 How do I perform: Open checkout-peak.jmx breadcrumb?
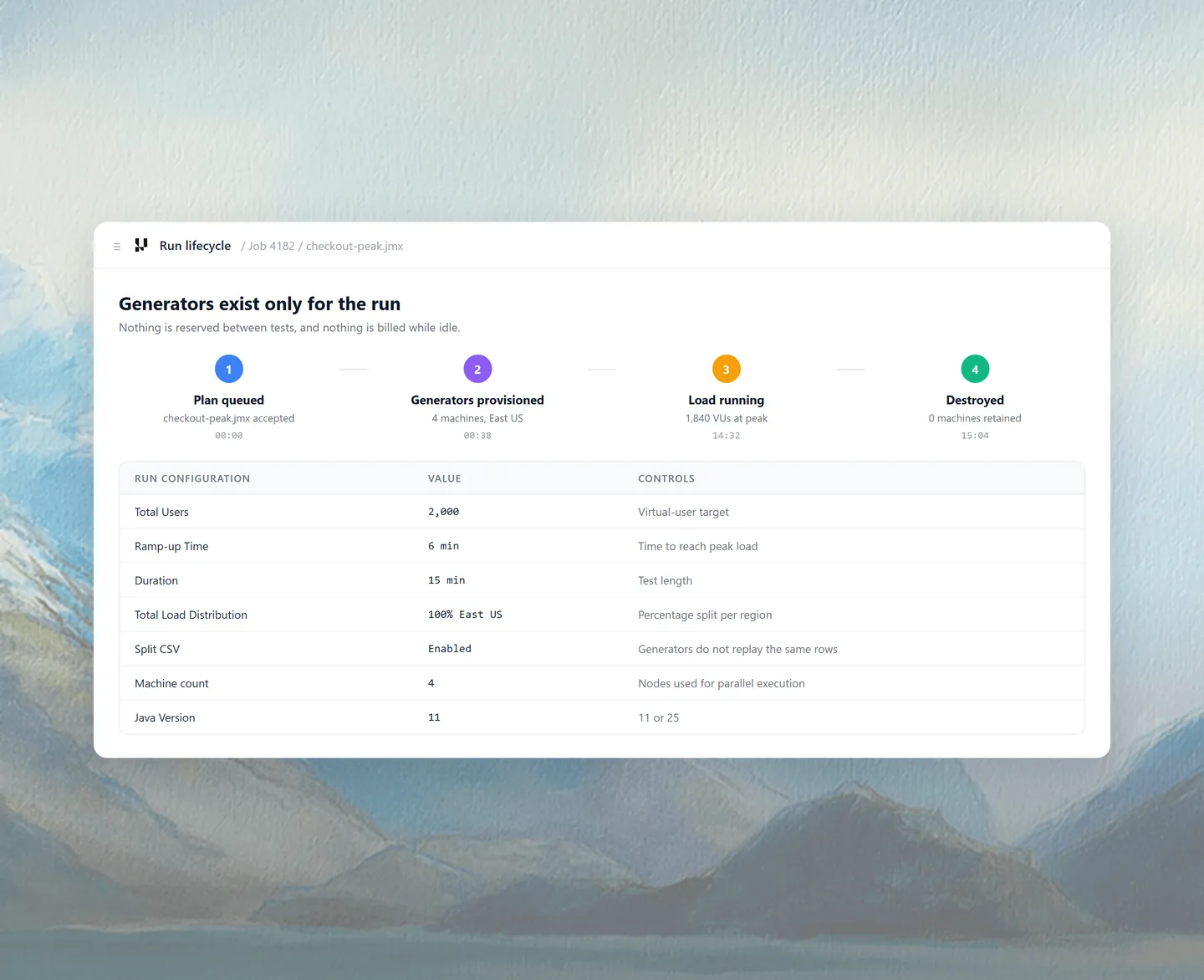point(355,246)
